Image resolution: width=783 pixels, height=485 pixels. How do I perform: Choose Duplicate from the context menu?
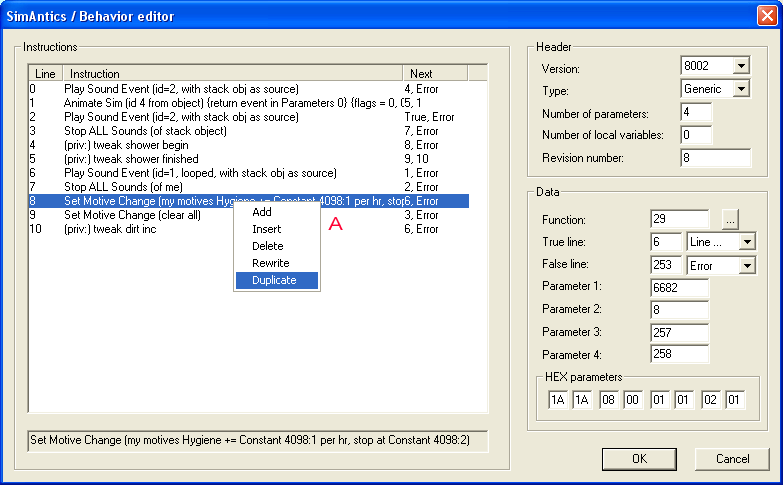[277, 280]
